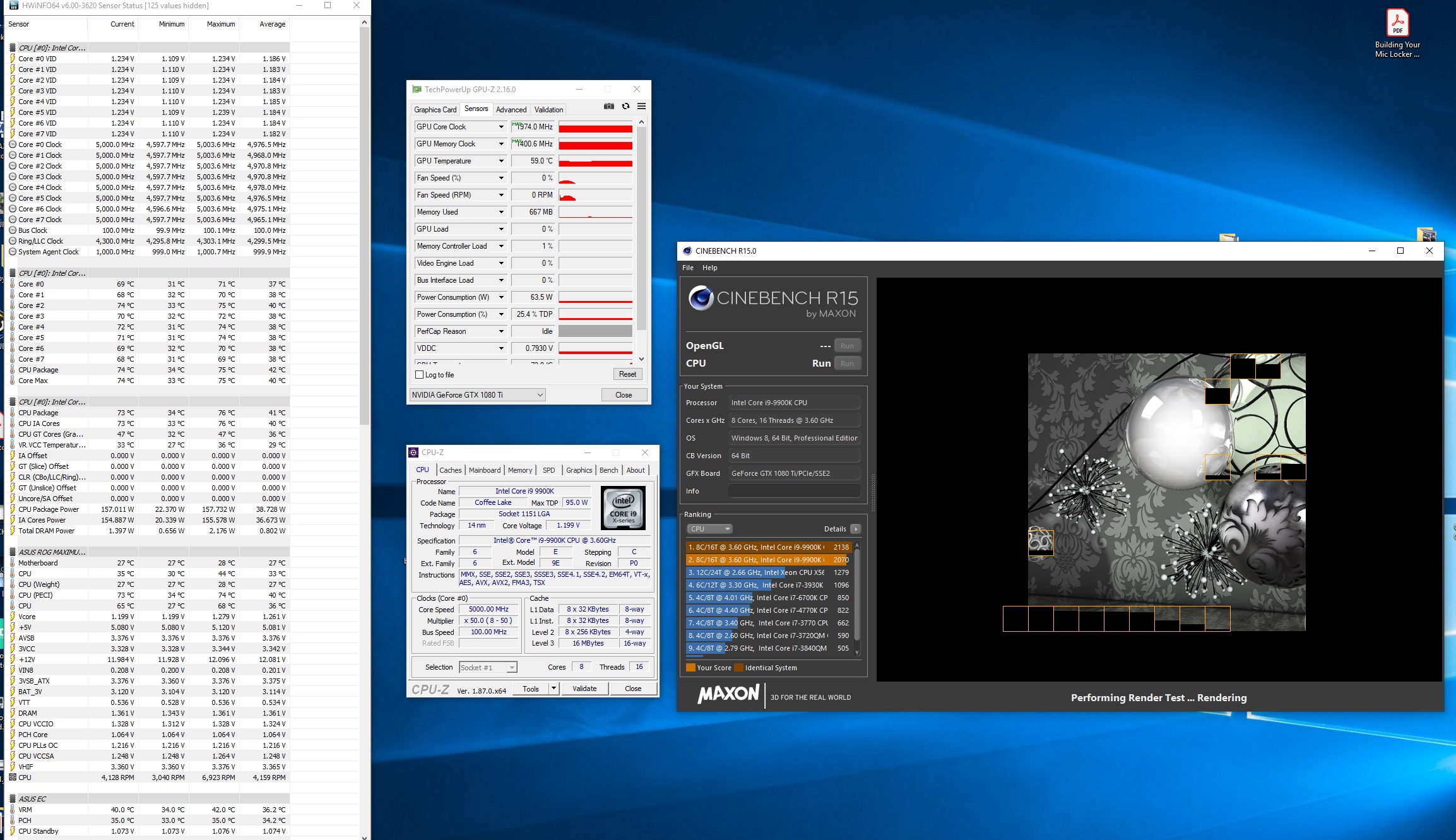Click the Reset button in GPU-Z
This screenshot has height=840, width=1456.
[627, 374]
